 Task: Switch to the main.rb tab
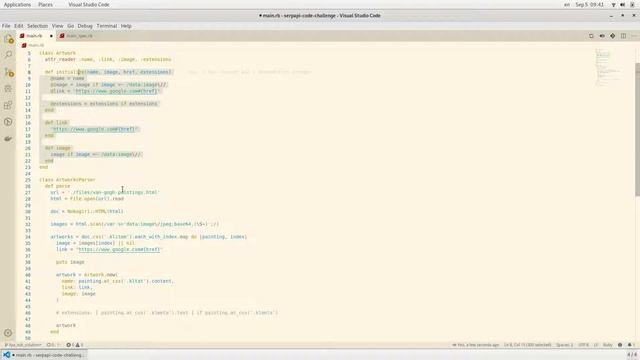[36, 36]
